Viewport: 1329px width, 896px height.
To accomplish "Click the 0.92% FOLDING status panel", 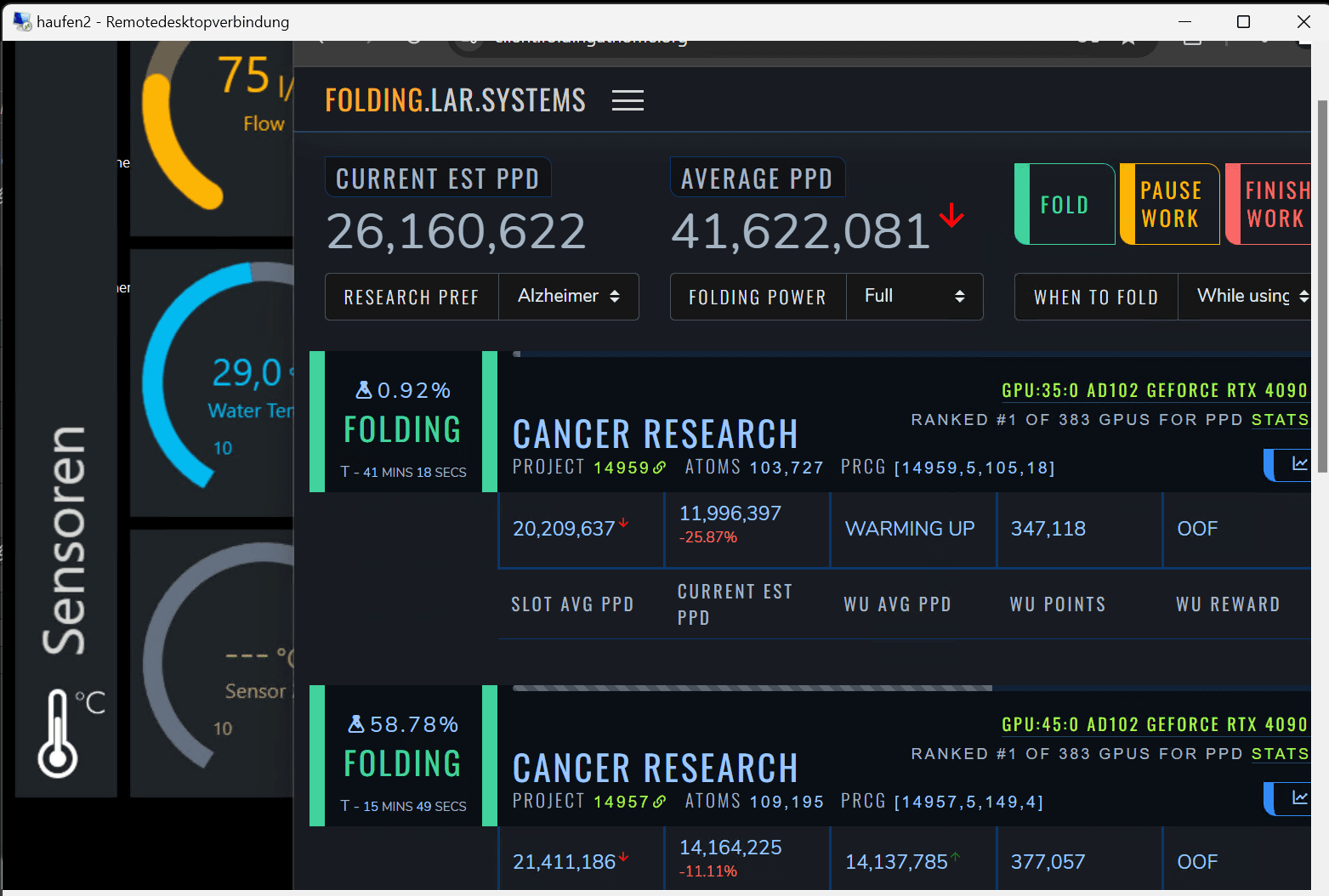I will (403, 422).
